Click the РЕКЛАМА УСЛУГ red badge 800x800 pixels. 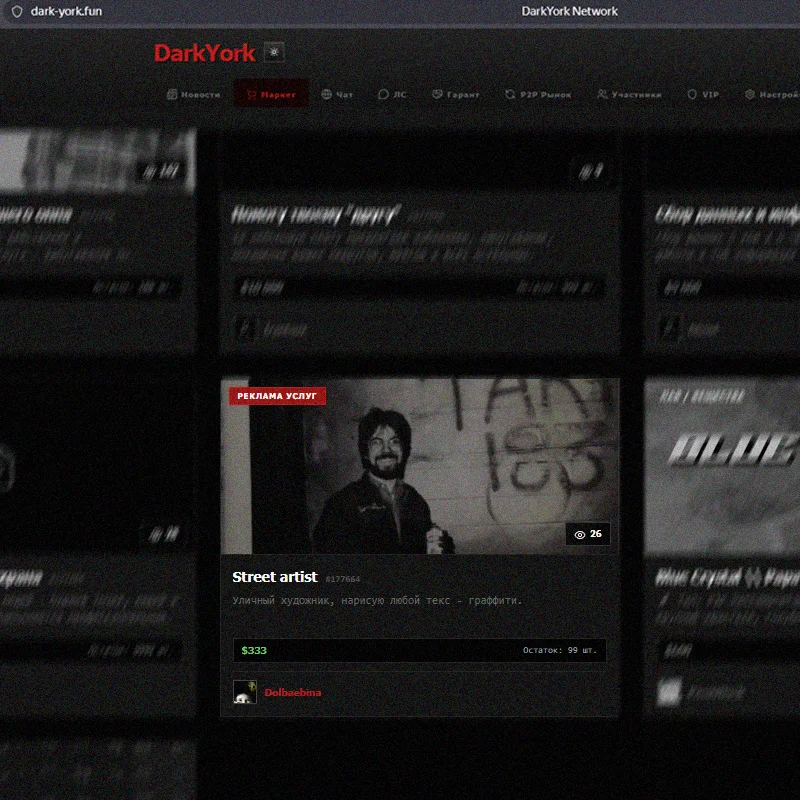277,396
